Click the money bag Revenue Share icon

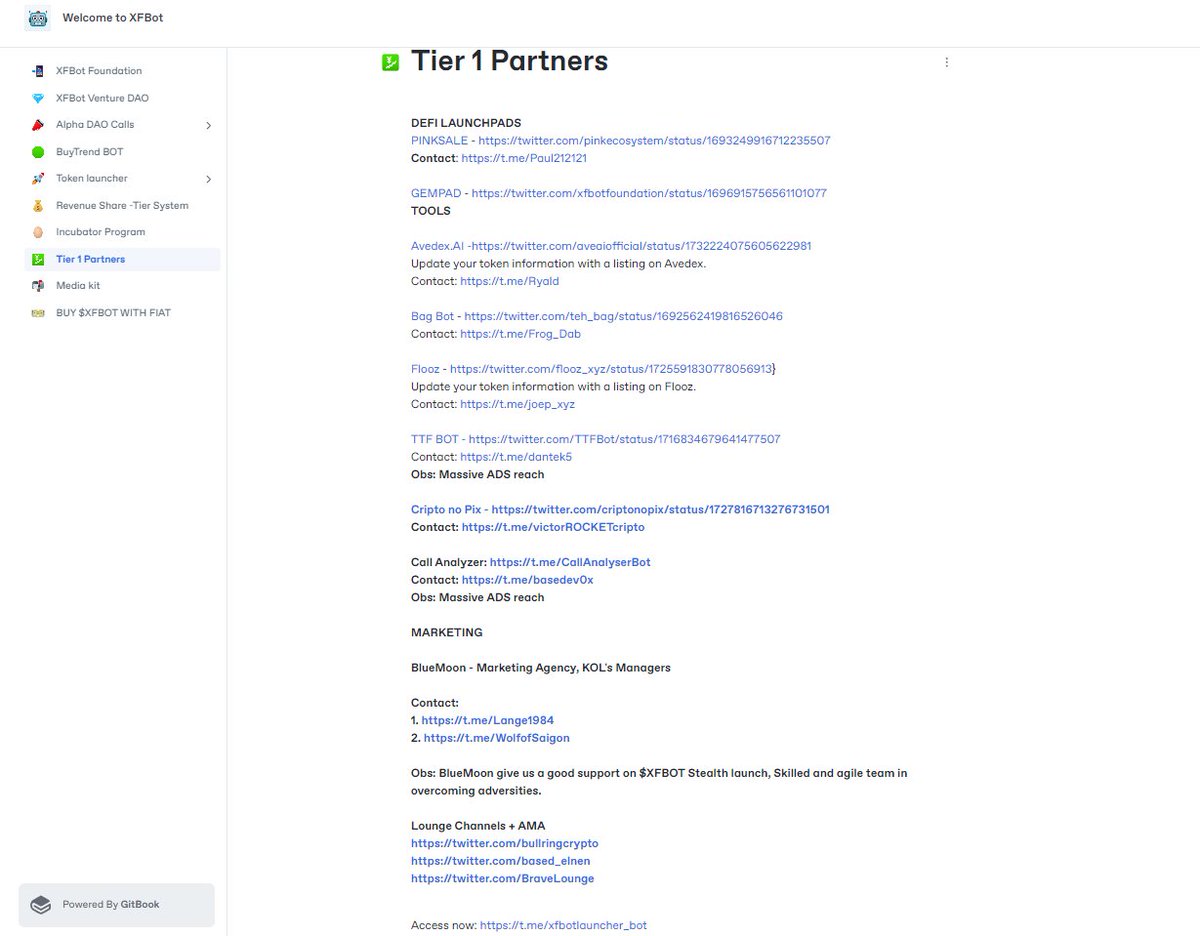[x=38, y=206]
